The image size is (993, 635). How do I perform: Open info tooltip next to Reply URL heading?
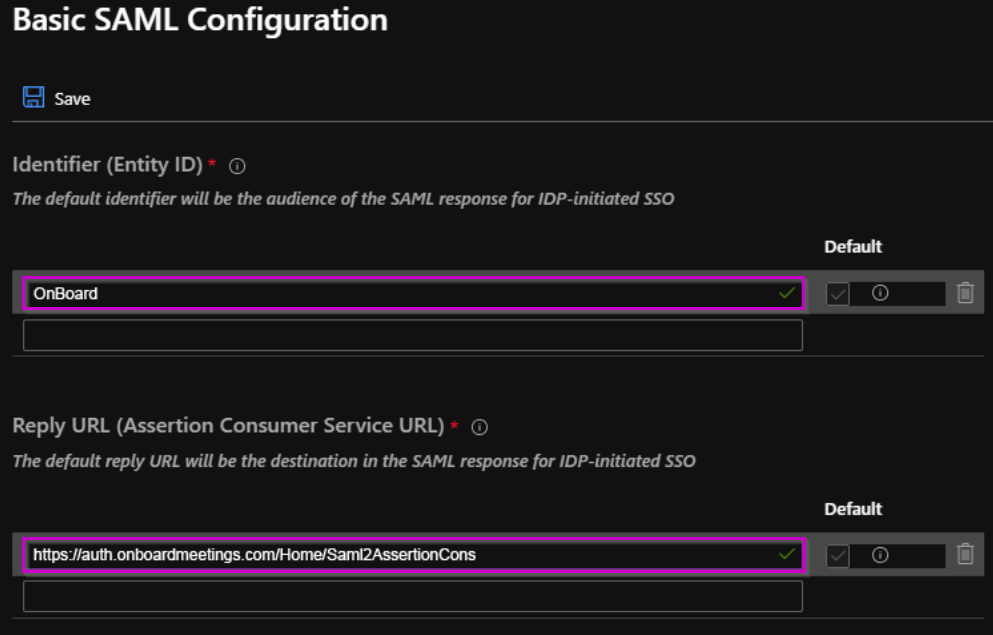coord(479,427)
